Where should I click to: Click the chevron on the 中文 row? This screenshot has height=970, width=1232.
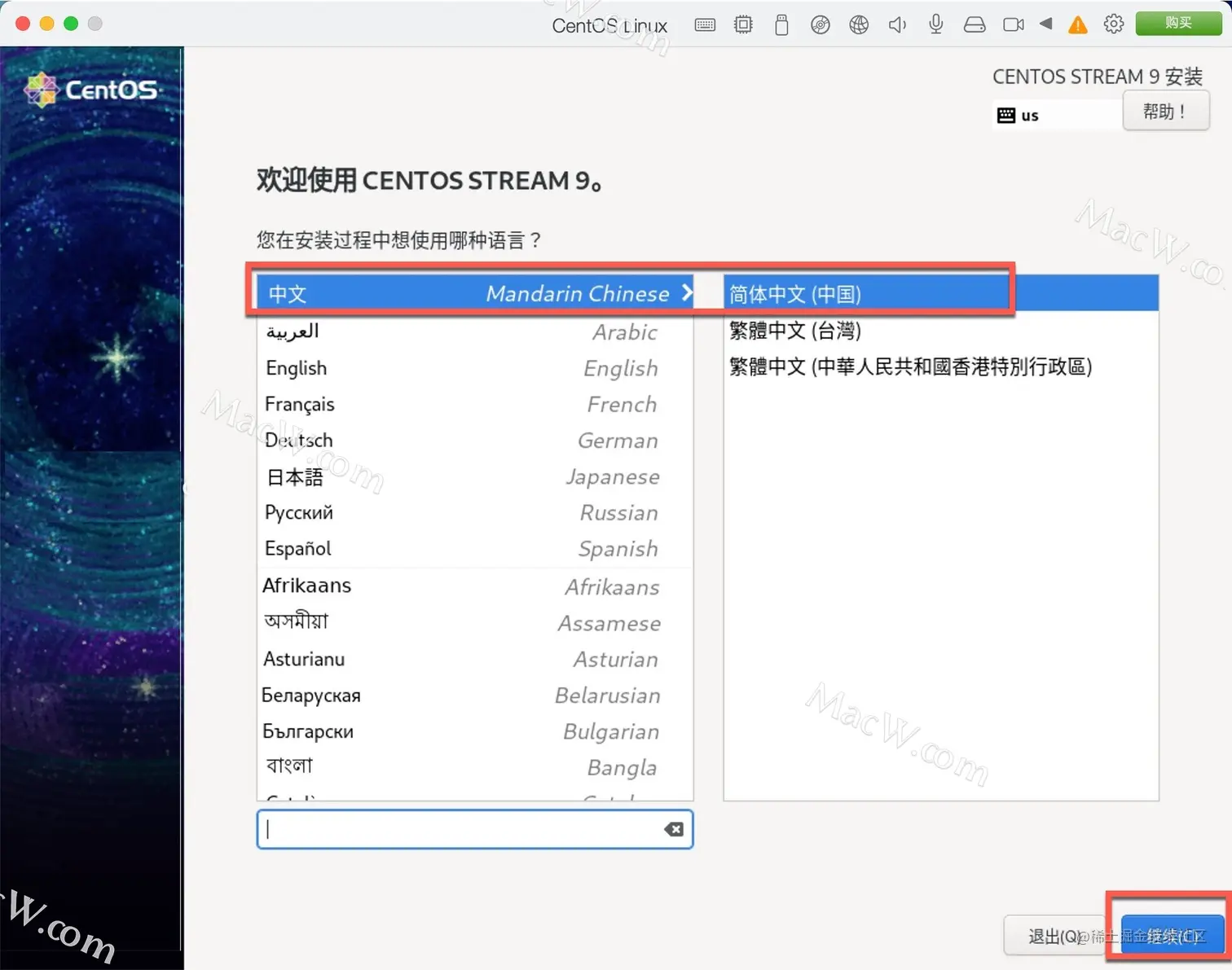(x=686, y=292)
